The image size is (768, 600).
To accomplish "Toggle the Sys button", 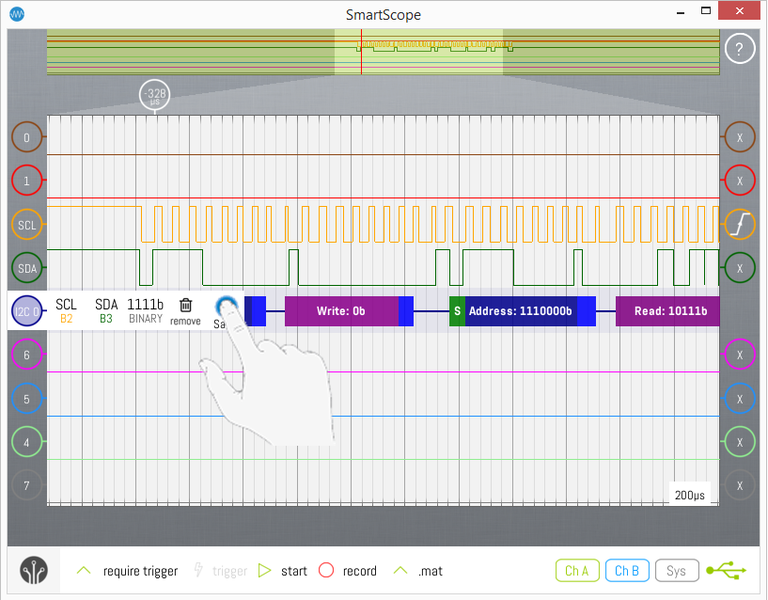I will [x=676, y=571].
